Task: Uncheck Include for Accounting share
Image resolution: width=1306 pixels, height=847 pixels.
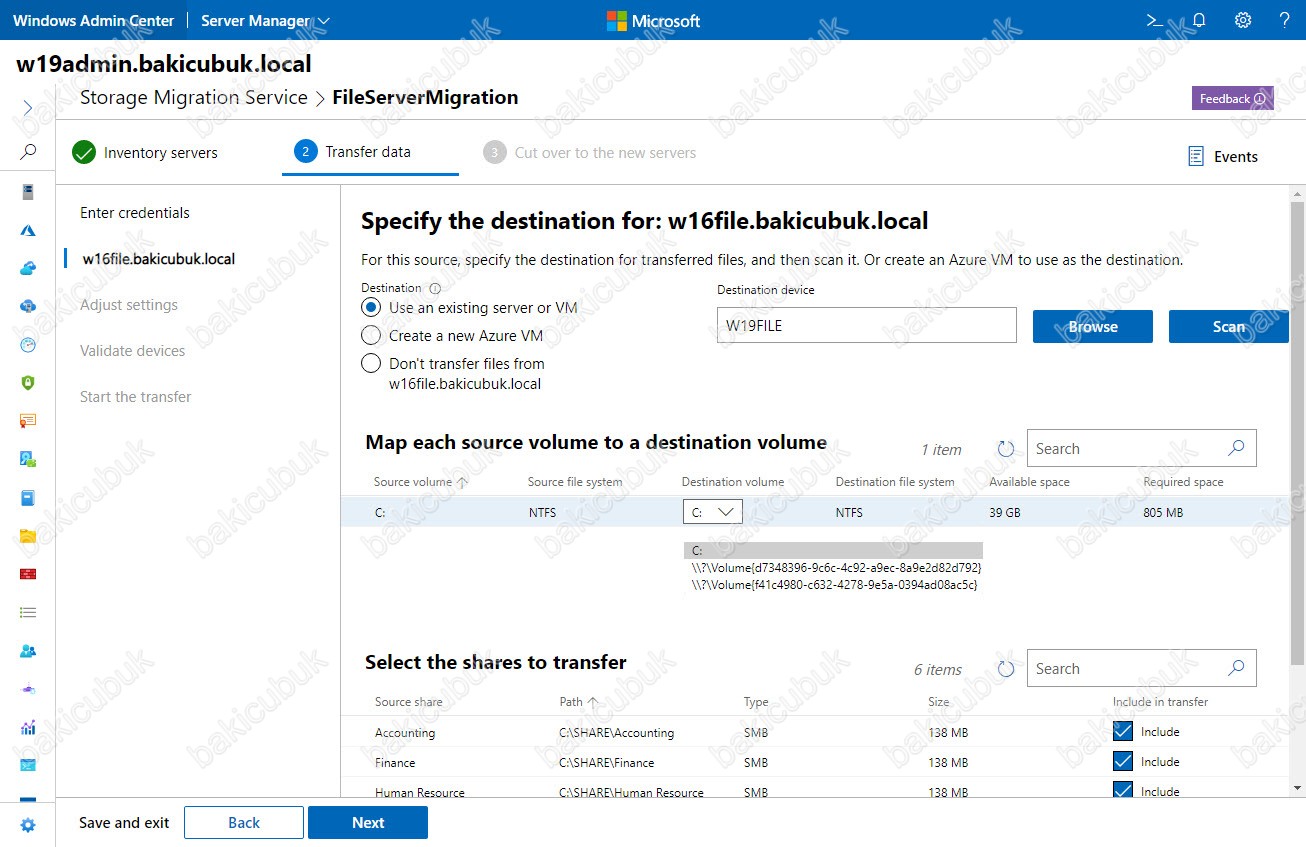Action: 1123,732
